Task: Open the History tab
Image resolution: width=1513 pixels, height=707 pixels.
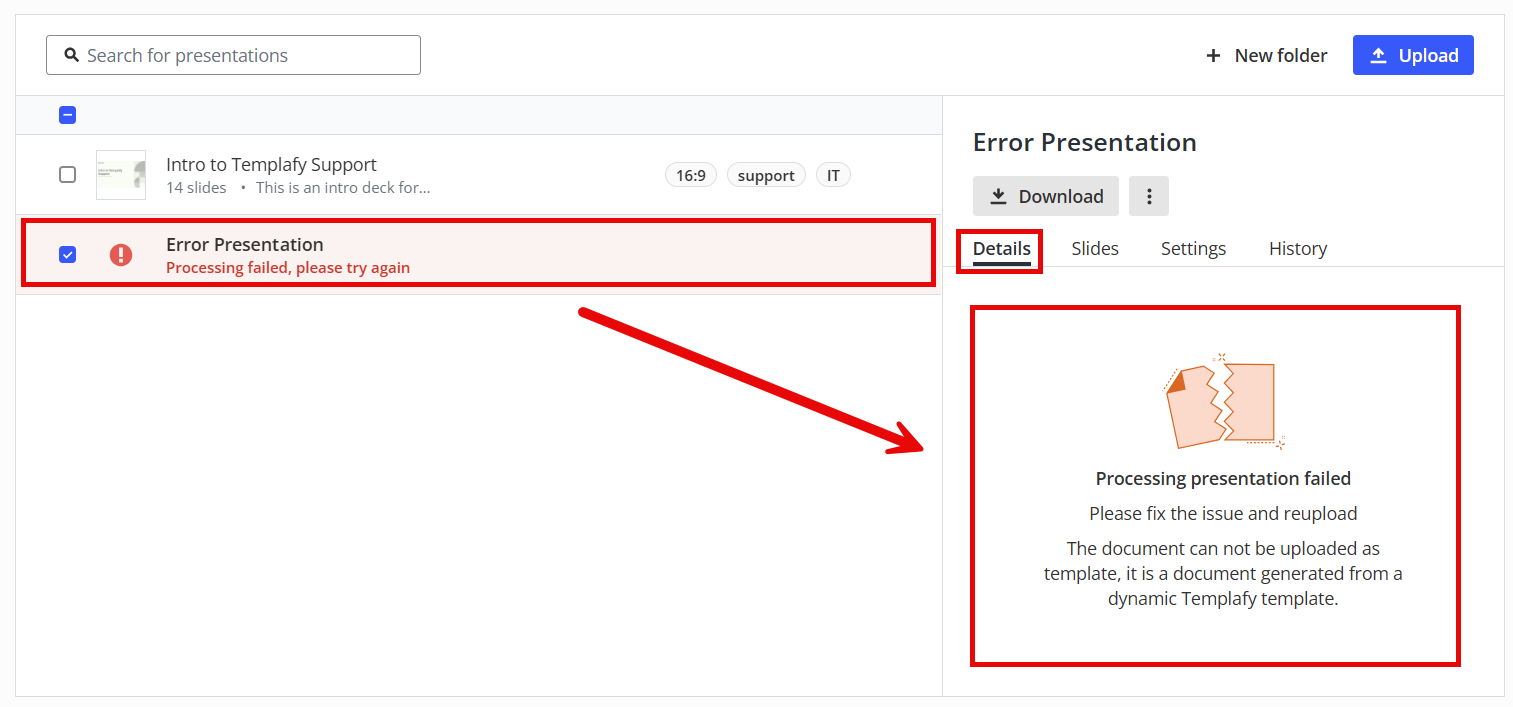Action: tap(1297, 249)
